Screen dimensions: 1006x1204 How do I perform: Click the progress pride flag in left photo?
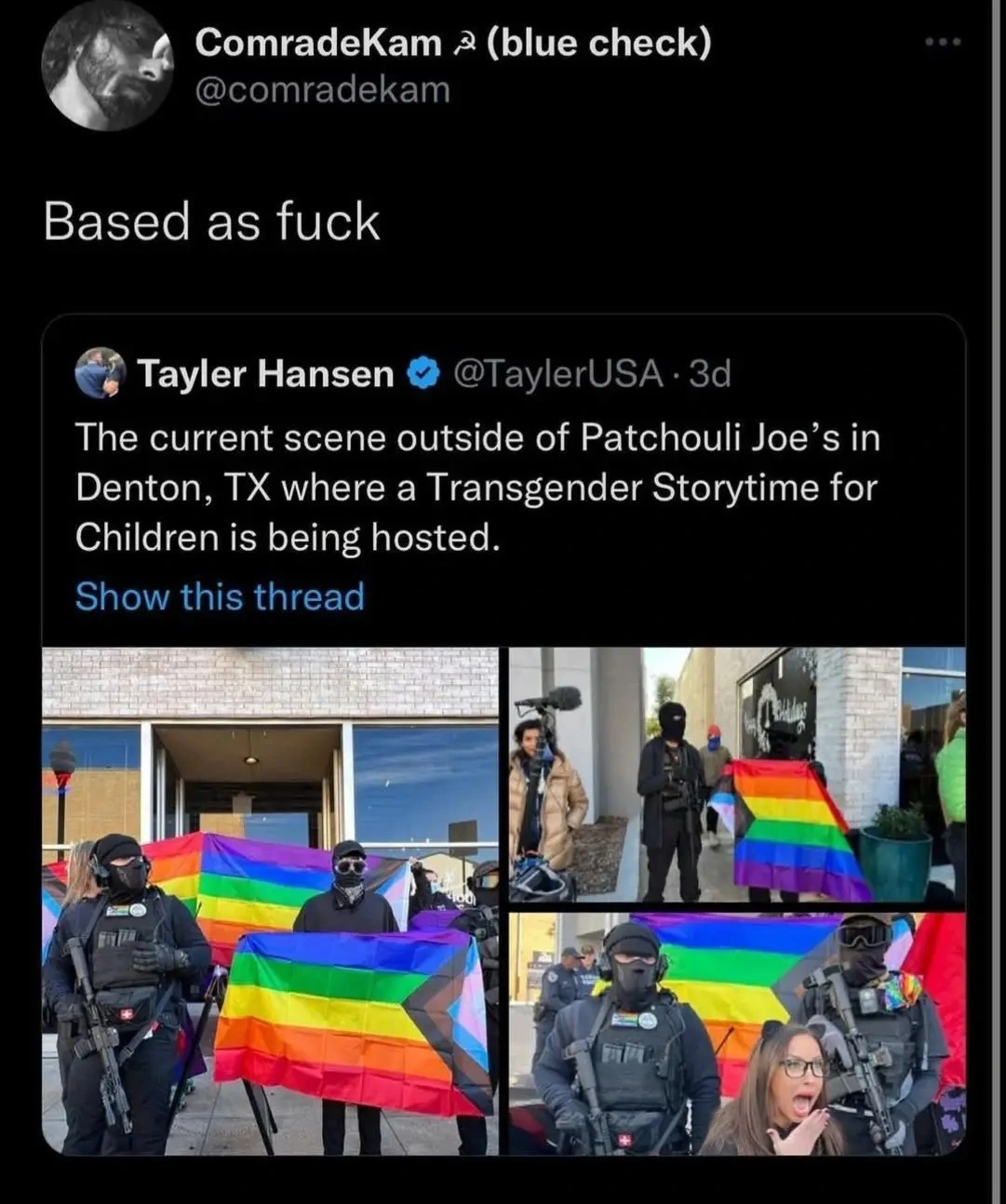coord(354,1020)
